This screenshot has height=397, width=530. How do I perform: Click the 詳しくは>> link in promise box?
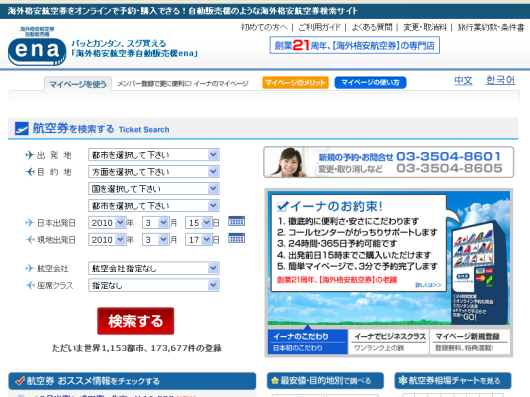point(428,285)
